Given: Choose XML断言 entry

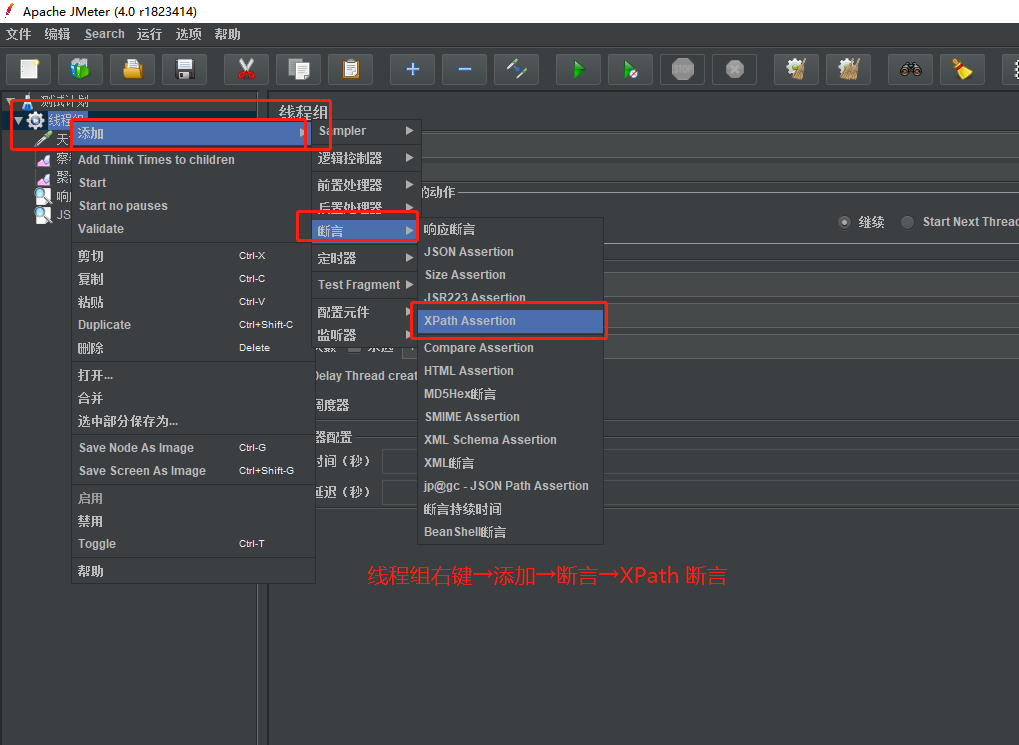Looking at the screenshot, I should click(x=510, y=463).
